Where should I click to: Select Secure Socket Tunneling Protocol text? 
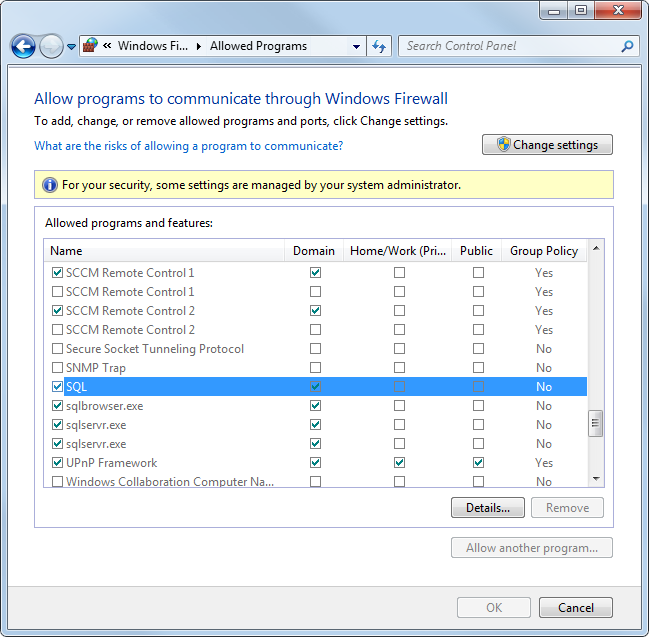[x=155, y=349]
